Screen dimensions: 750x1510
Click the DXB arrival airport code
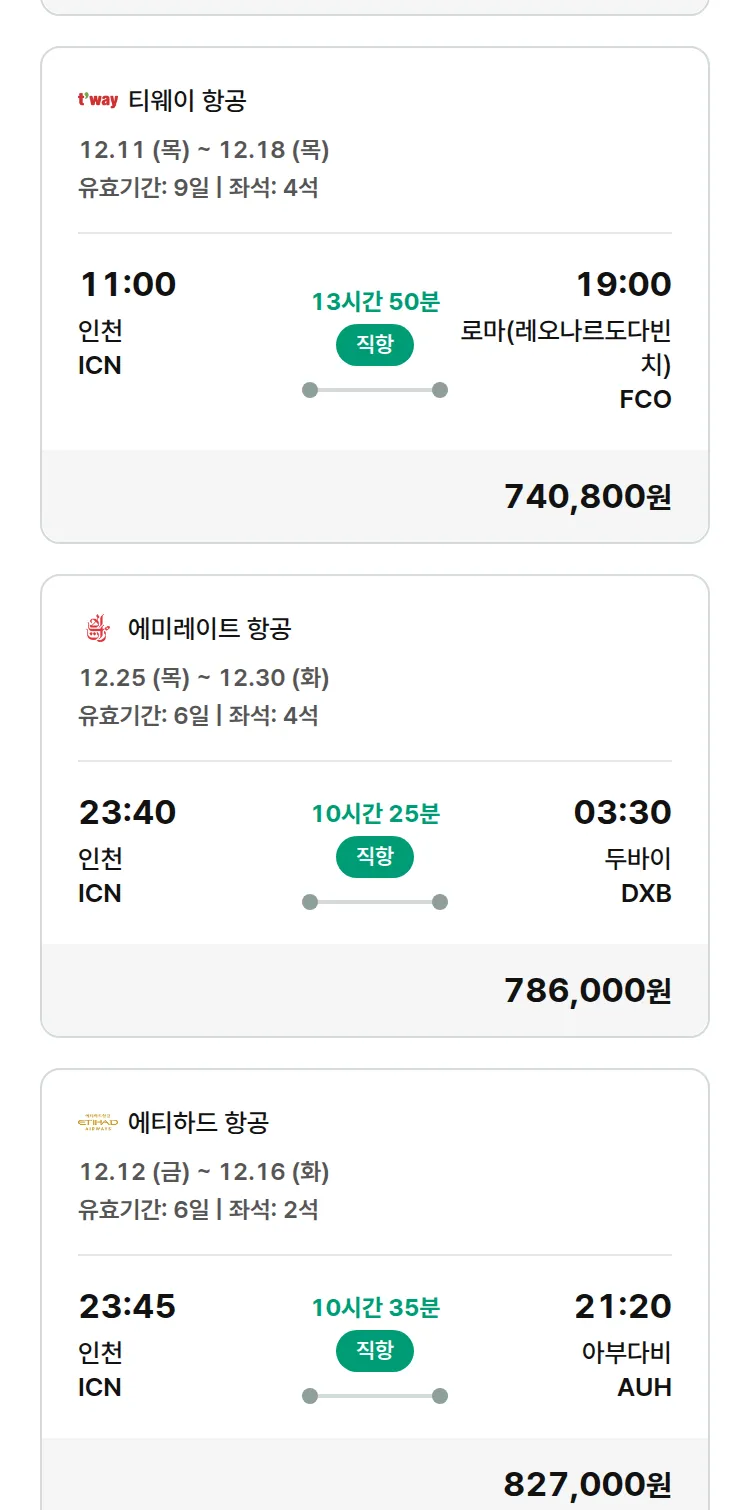pyautogui.click(x=645, y=894)
